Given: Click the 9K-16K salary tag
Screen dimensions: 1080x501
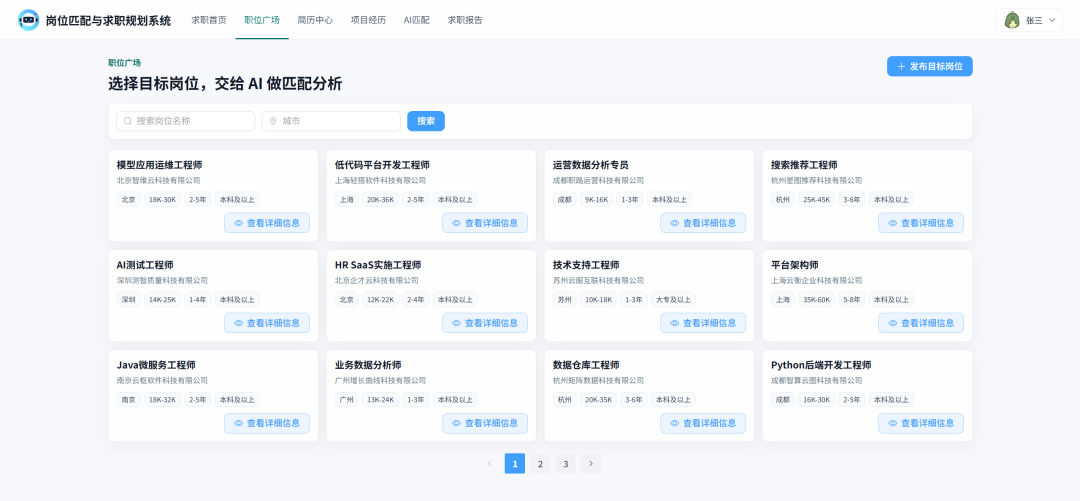Looking at the screenshot, I should (x=596, y=200).
